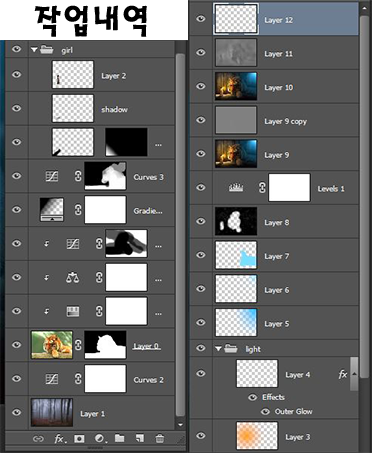Click the mask link icon on Curves 3
Screen dimensions: 372x453
pyautogui.click(x=78, y=176)
